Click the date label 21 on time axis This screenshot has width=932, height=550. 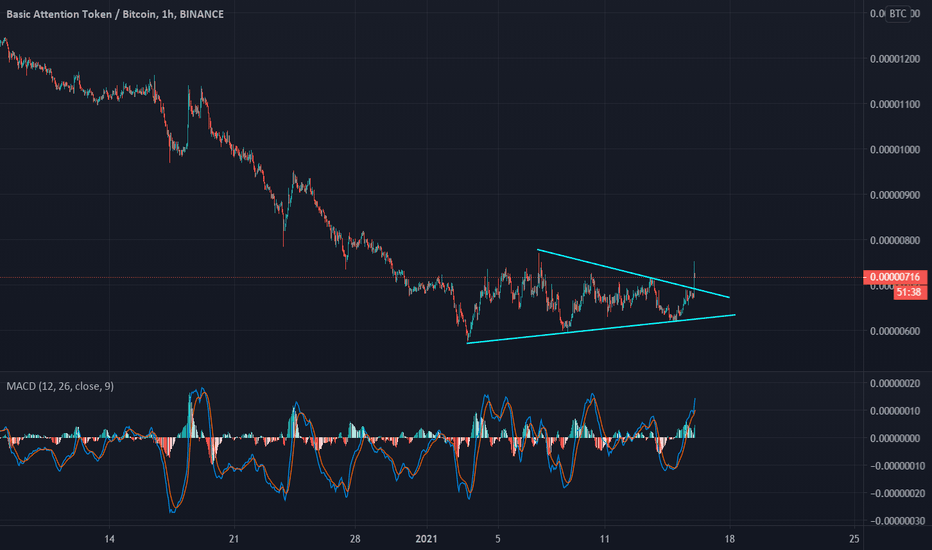[234, 539]
